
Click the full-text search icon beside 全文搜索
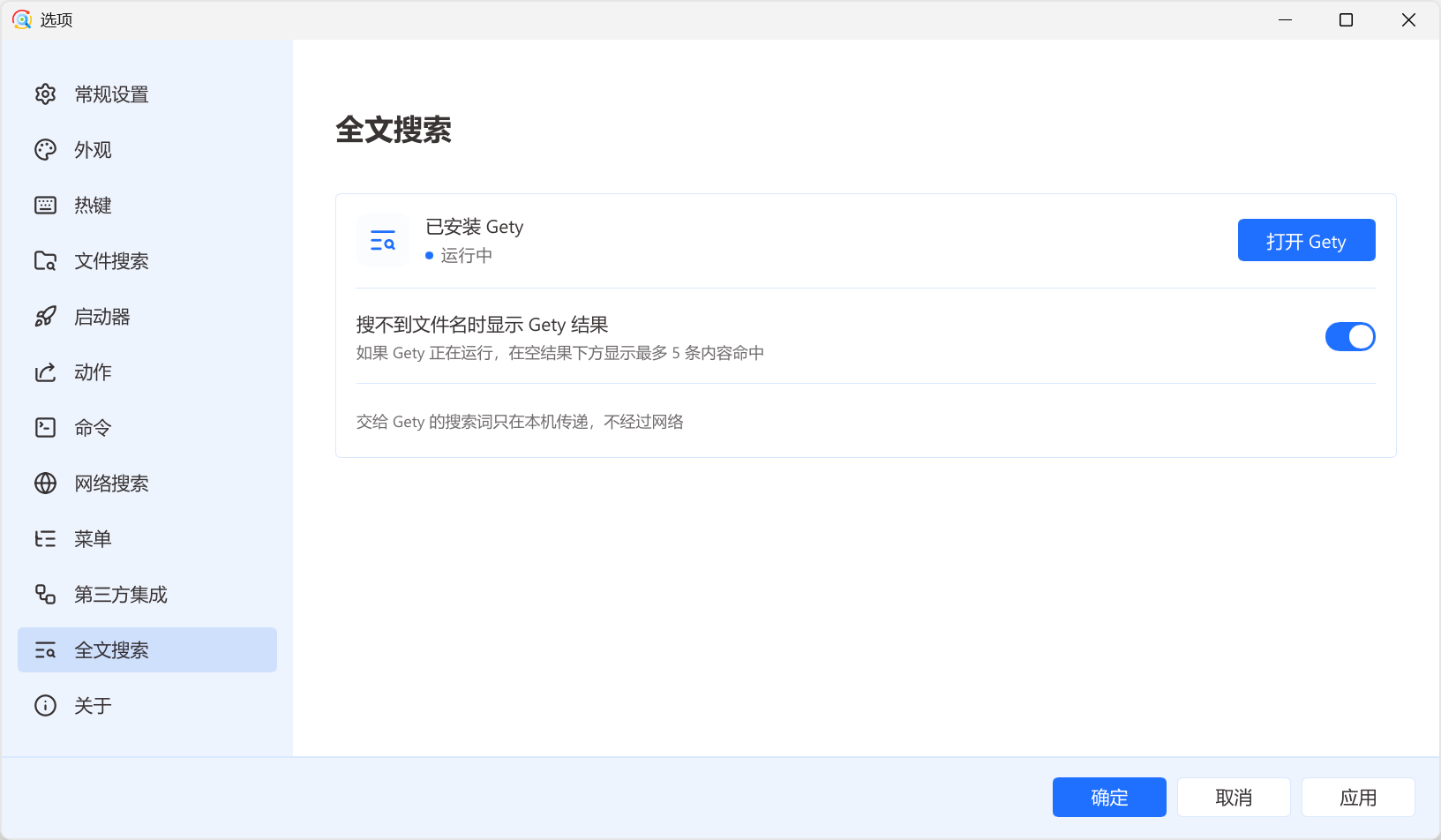click(x=45, y=650)
